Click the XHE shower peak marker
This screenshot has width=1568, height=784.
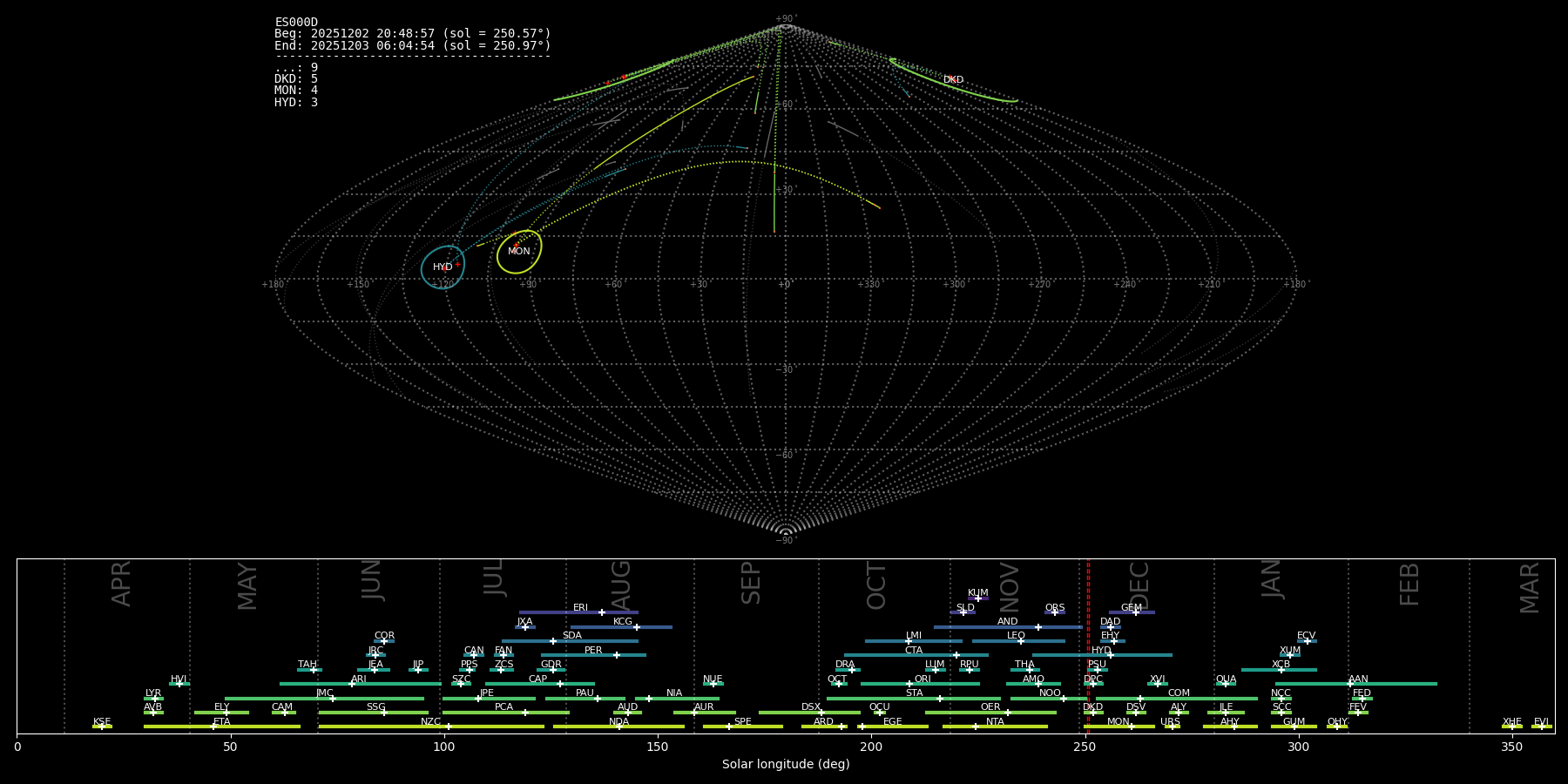click(x=1511, y=727)
